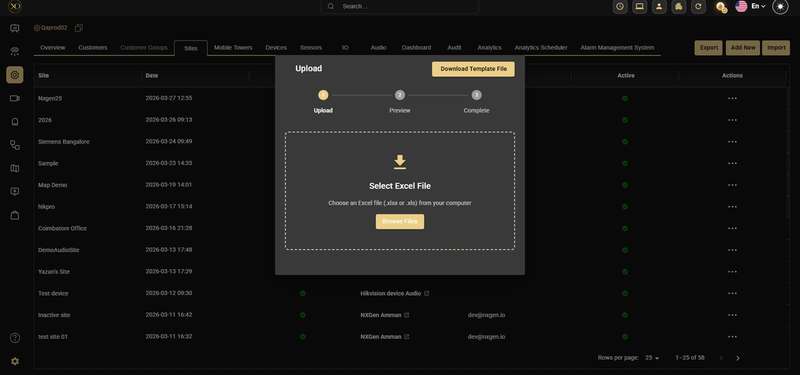The width and height of the screenshot is (800, 375).
Task: Open the help question mark icon
Action: (15, 338)
